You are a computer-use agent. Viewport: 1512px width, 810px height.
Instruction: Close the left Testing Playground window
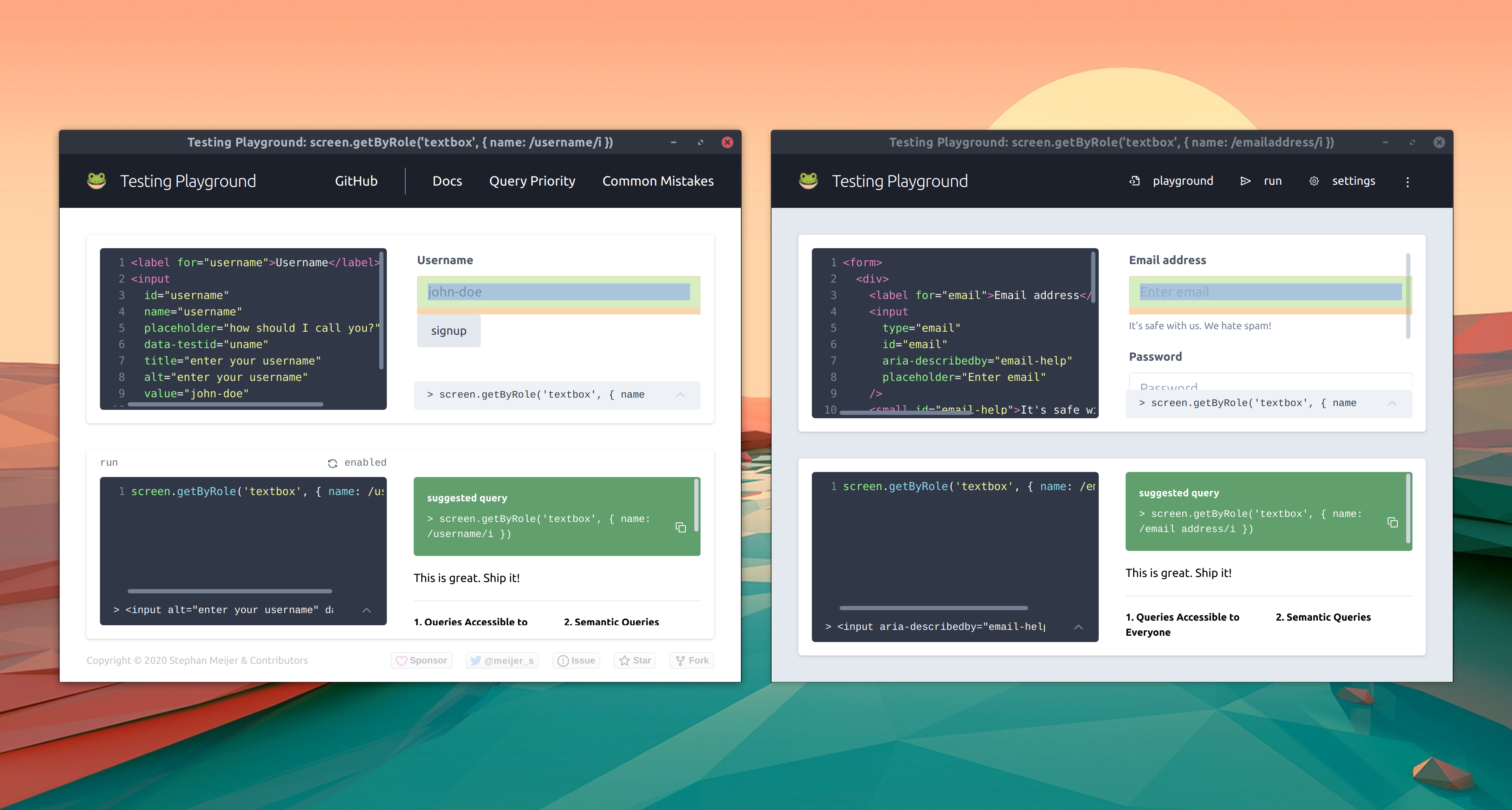coord(727,142)
